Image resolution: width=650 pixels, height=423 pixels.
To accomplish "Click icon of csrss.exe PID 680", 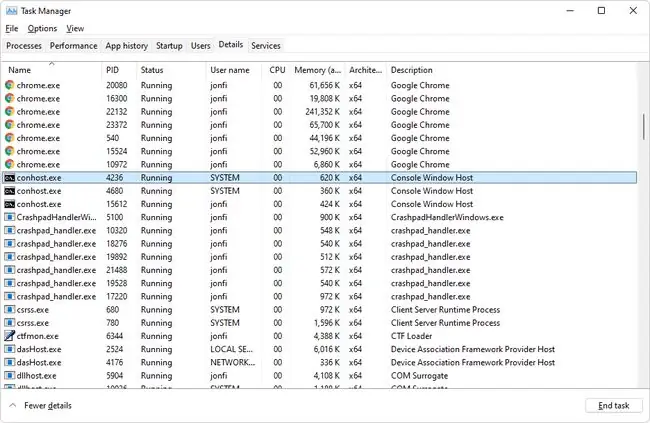I will tap(10, 310).
